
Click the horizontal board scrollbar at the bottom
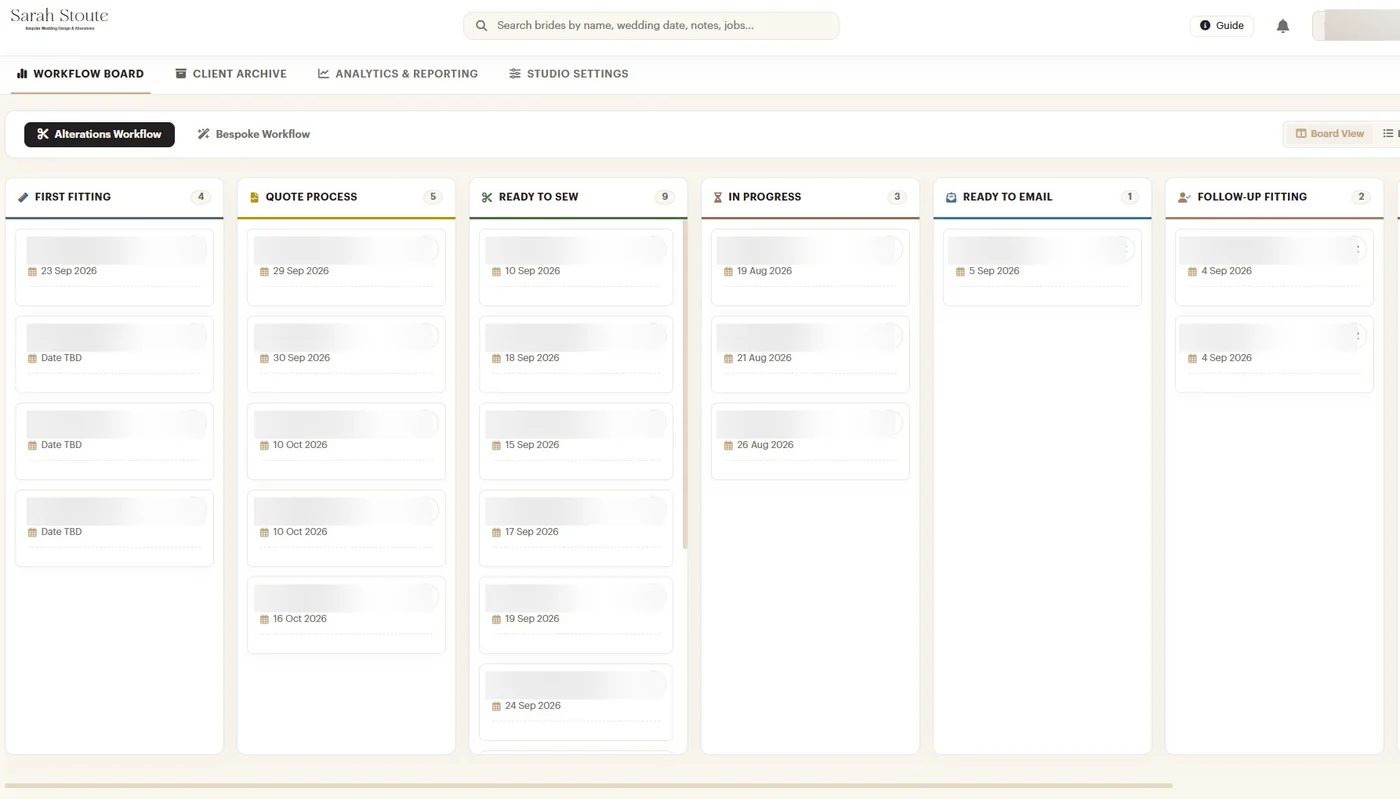coord(589,786)
